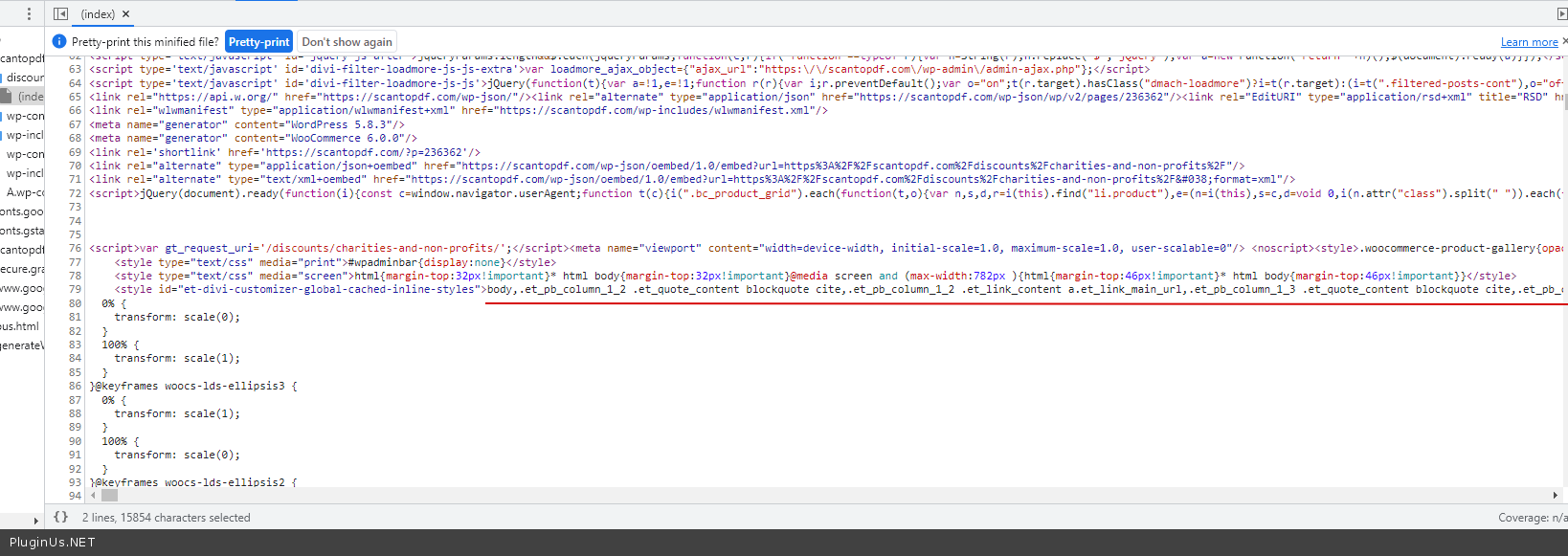The width and height of the screenshot is (1568, 556).
Task: Click the blue Pretty-print button
Action: (258, 42)
